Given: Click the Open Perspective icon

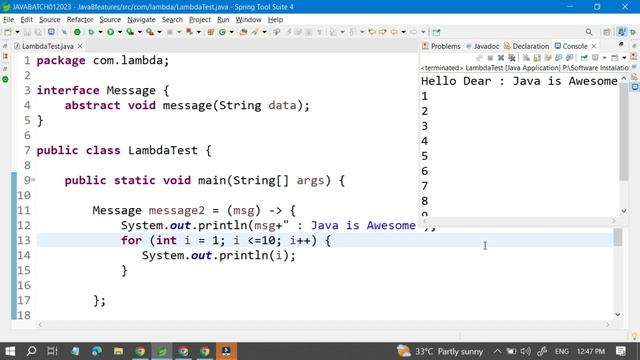Looking at the screenshot, I should click(x=607, y=32).
